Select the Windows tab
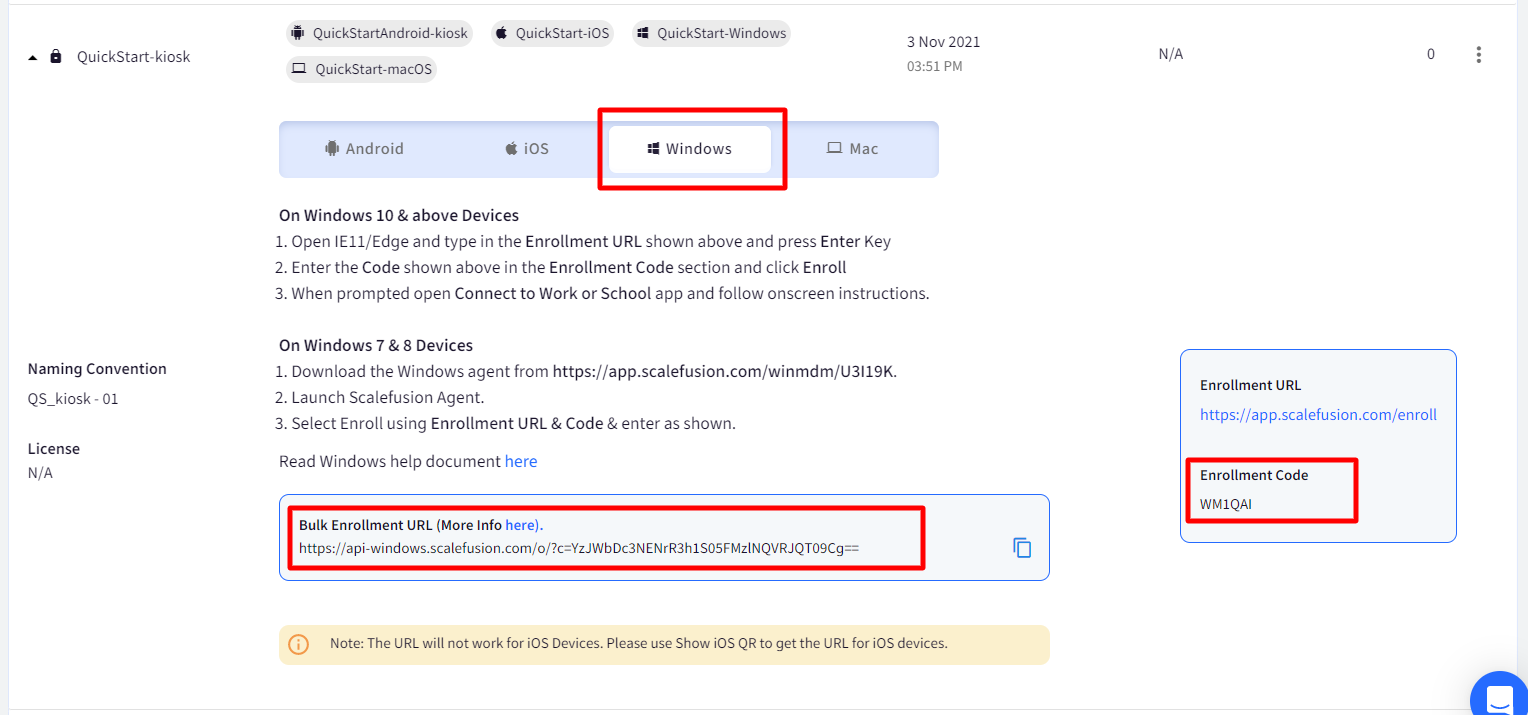 690,149
